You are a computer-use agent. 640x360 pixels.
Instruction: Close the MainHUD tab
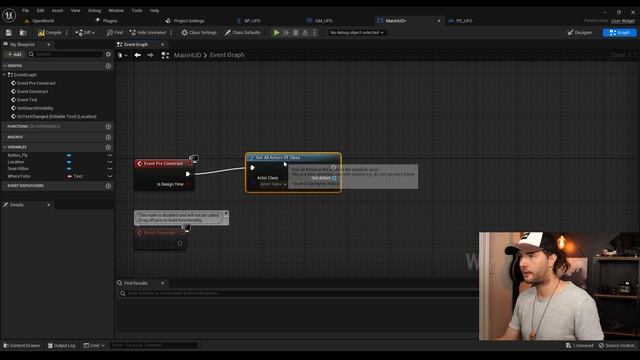pyautogui.click(x=439, y=21)
